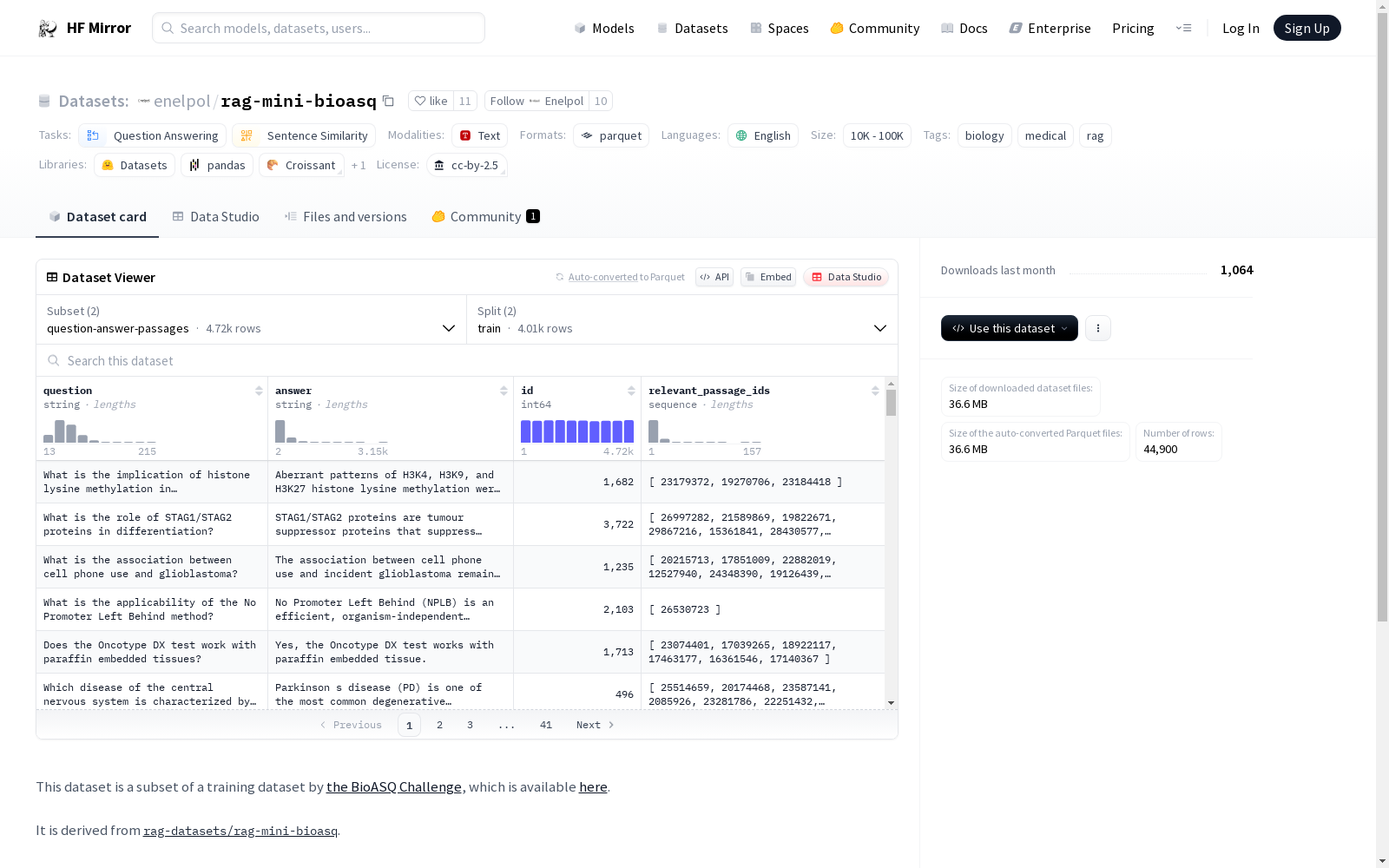Click the Embed button

pyautogui.click(x=768, y=277)
